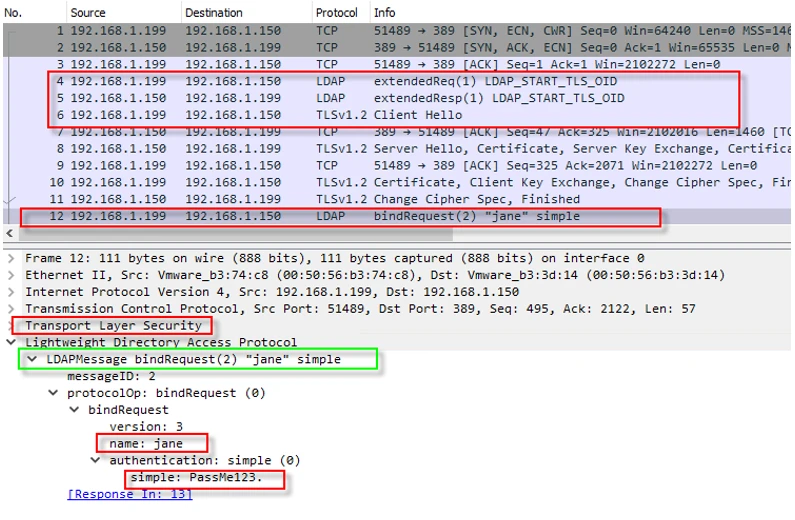
Task: Collapse Lightweight Directory Access Protocol section
Action: coord(11,342)
